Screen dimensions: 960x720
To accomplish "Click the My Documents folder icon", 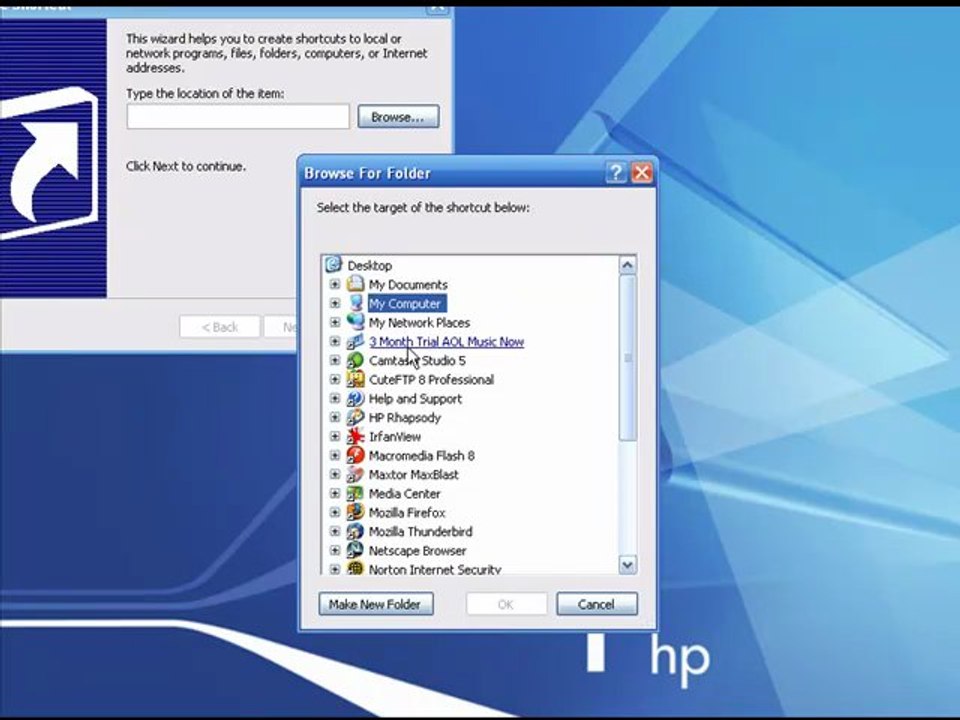I will click(x=355, y=284).
